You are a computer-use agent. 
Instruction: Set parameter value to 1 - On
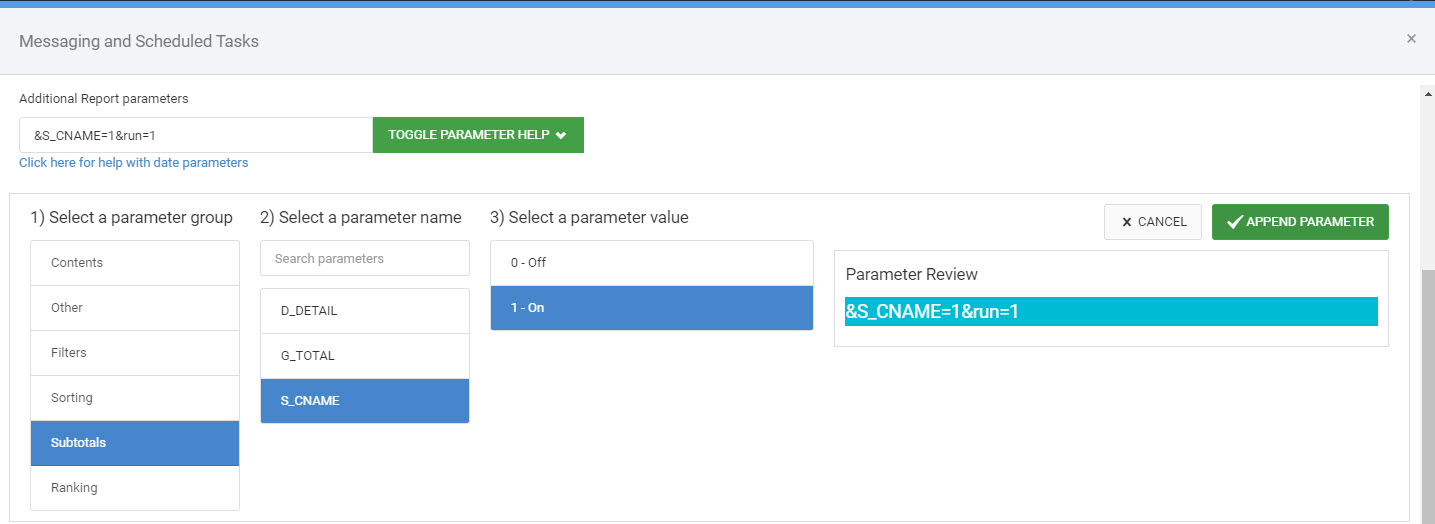tap(652, 308)
